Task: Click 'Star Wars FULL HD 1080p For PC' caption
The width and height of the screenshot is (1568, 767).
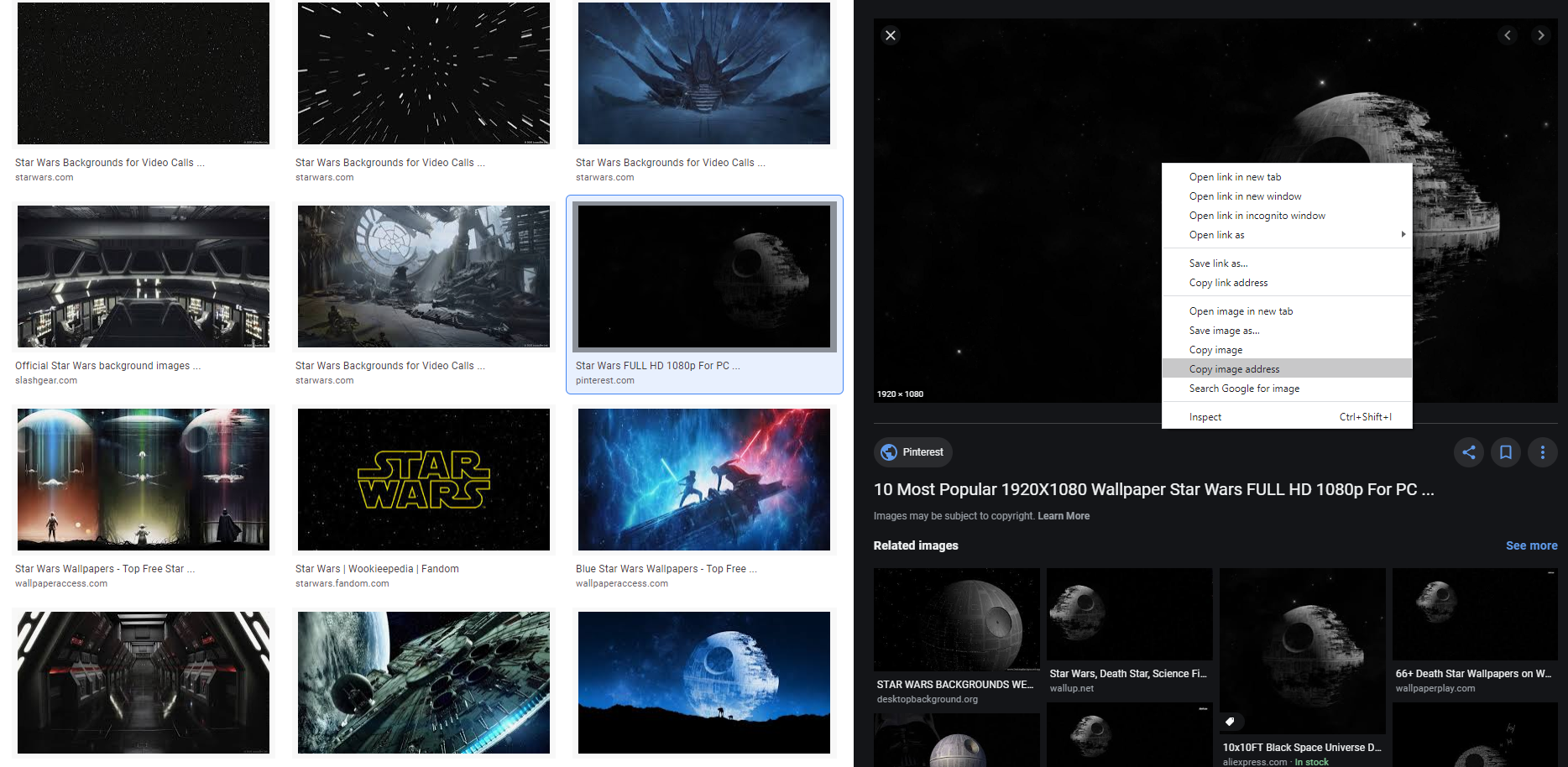Action: (657, 366)
